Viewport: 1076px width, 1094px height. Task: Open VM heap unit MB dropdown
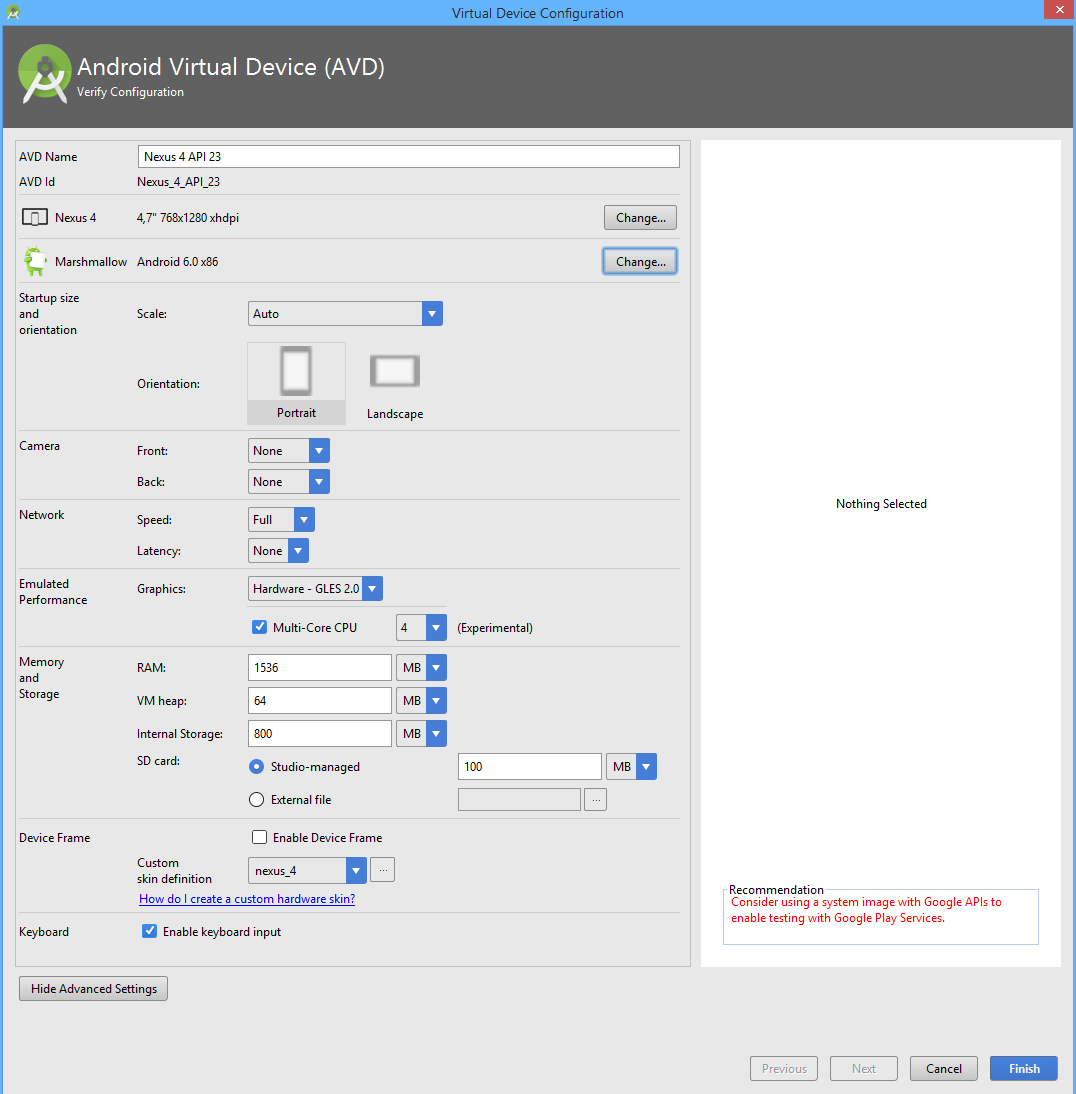(421, 700)
